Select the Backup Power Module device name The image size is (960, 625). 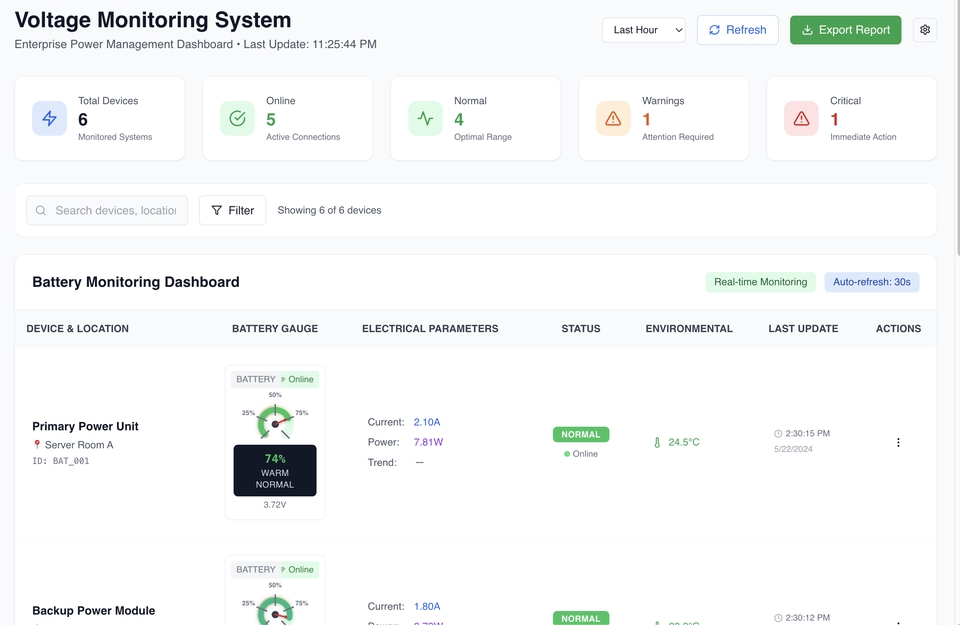point(94,611)
